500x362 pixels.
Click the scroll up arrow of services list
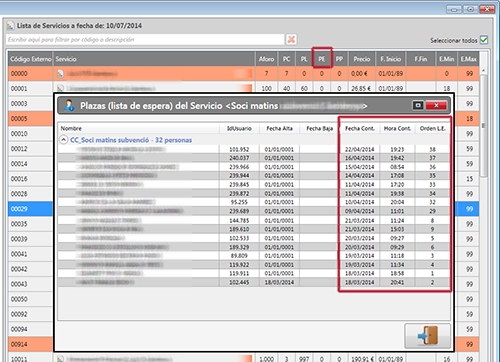click(483, 70)
